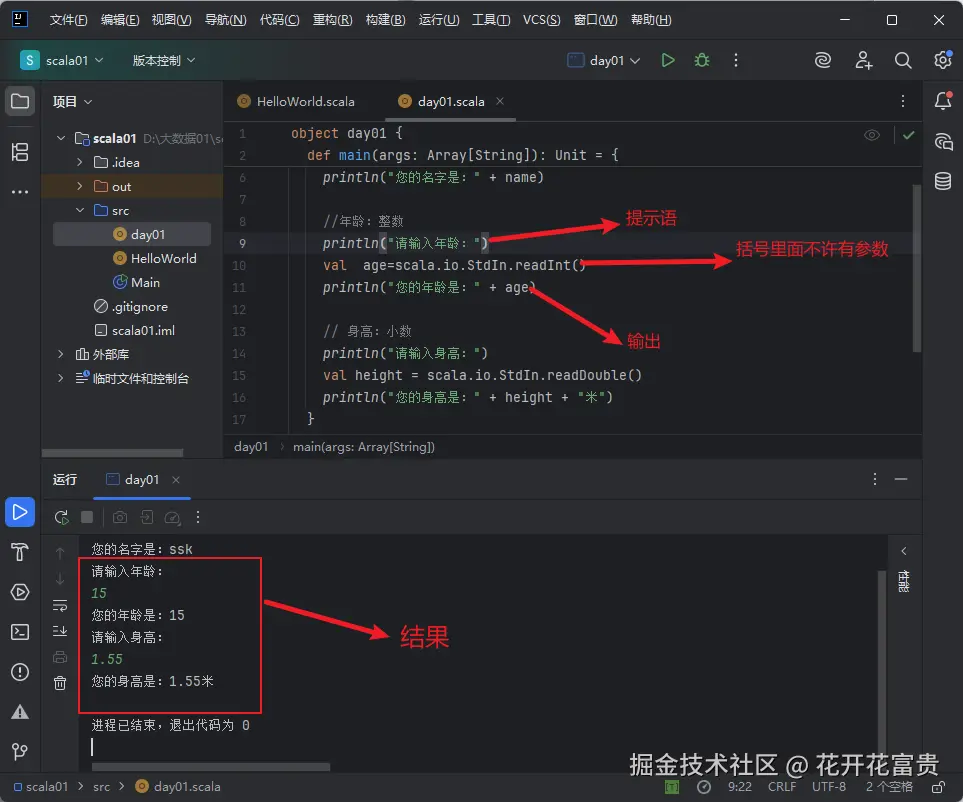Minimize the run tool window
The width and height of the screenshot is (963, 802).
(900, 479)
